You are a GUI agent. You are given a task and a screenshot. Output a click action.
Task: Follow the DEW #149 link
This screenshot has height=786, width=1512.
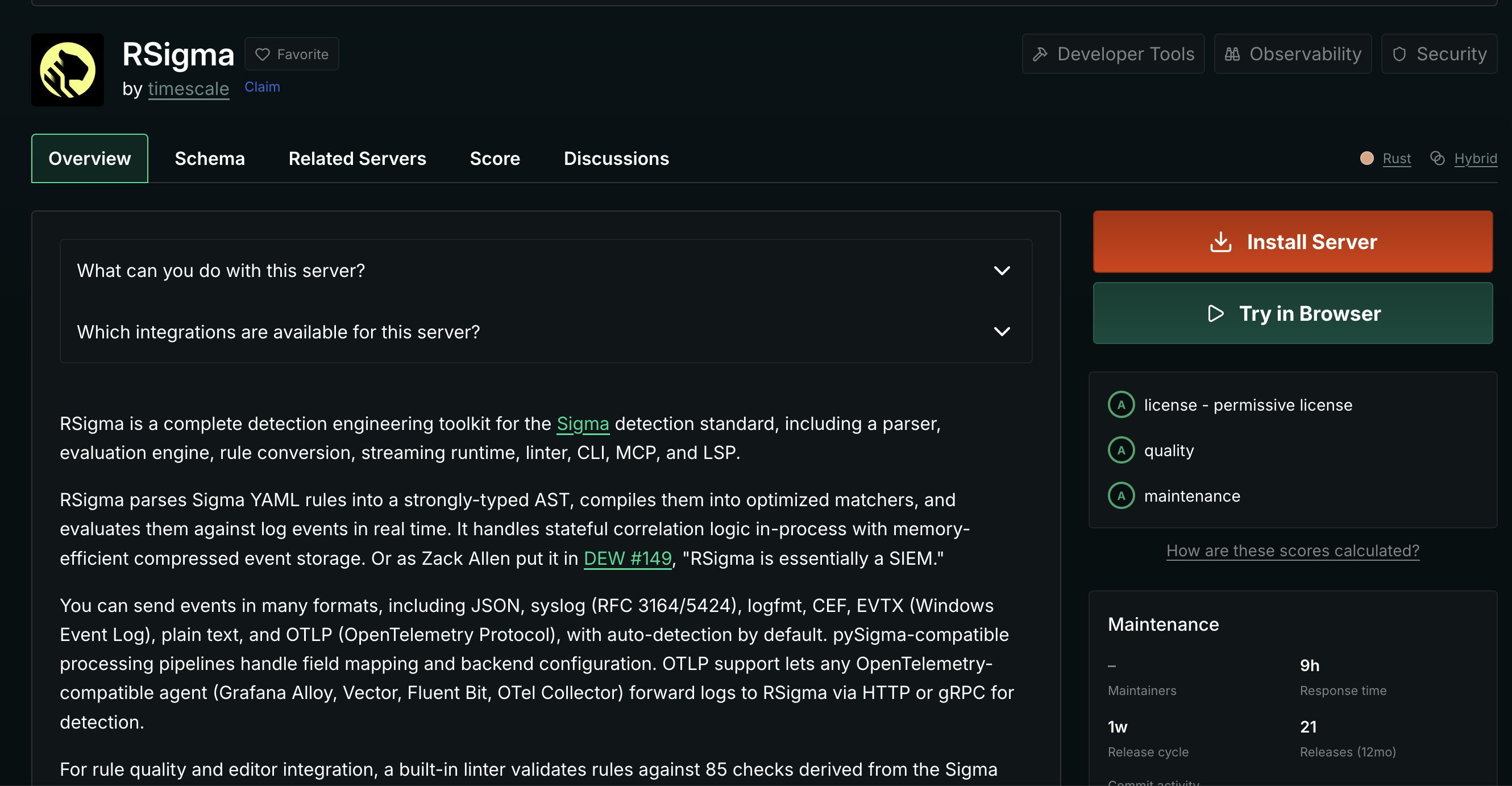628,558
